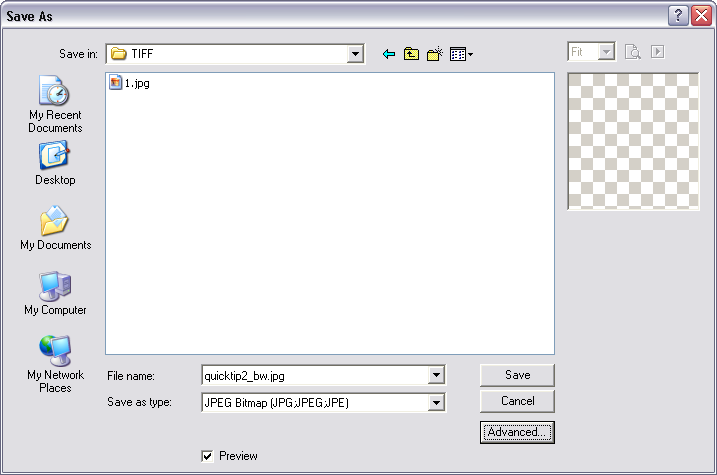717x475 pixels.
Task: Open the preview Fit zoom dropdown
Action: coord(606,52)
